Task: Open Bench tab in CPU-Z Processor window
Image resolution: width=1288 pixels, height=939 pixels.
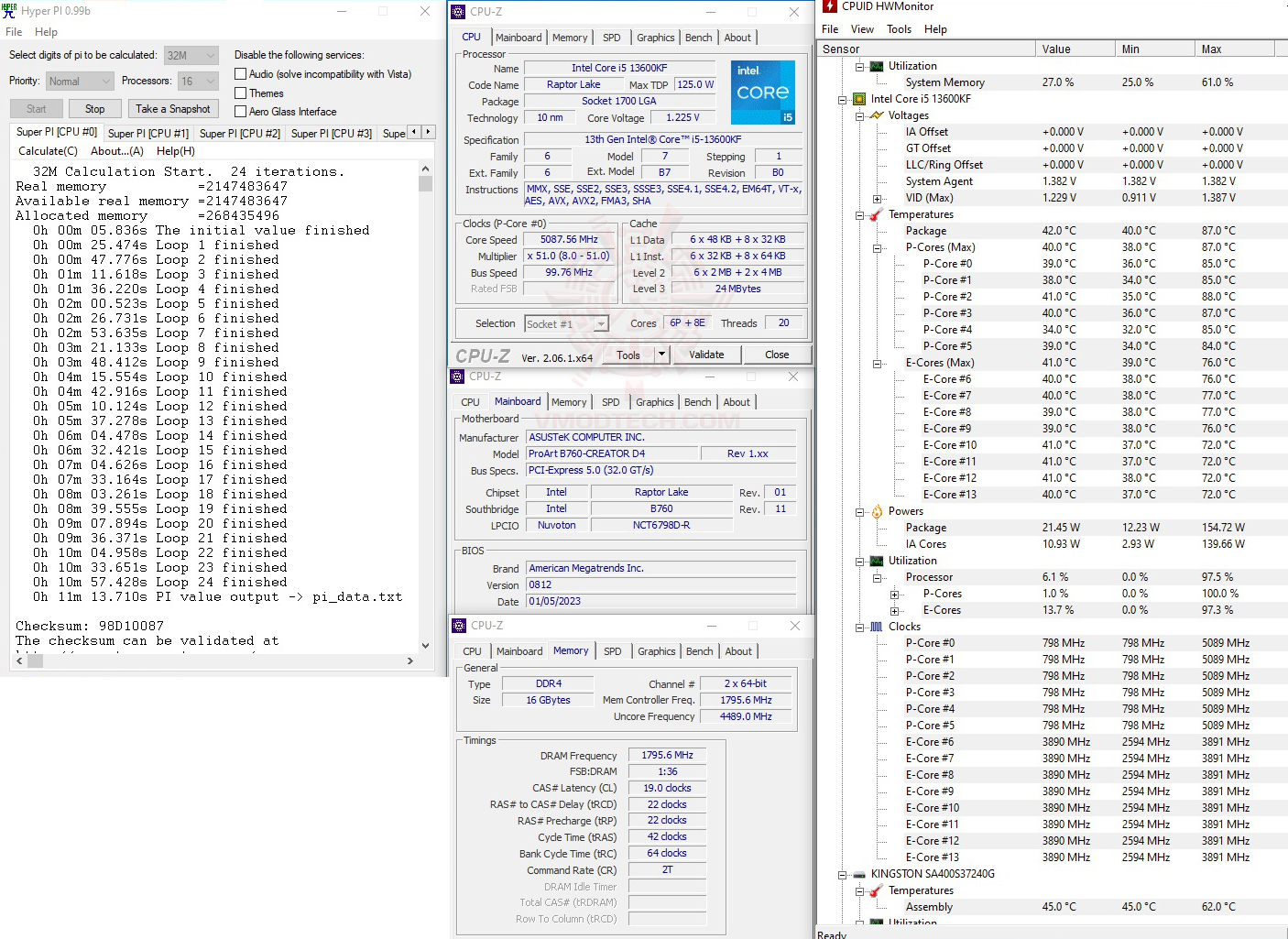Action: 699,38
